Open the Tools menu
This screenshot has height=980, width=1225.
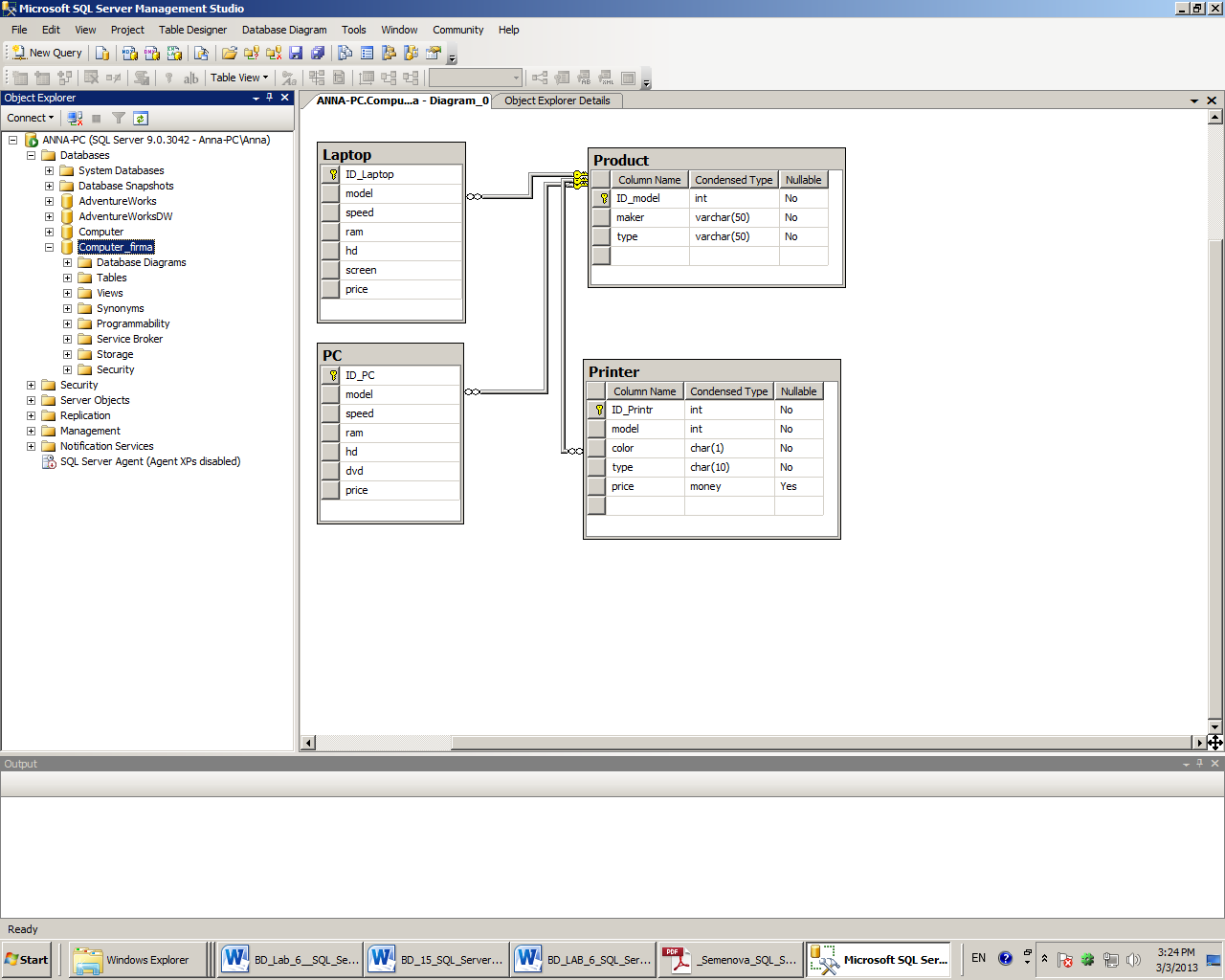pyautogui.click(x=354, y=30)
